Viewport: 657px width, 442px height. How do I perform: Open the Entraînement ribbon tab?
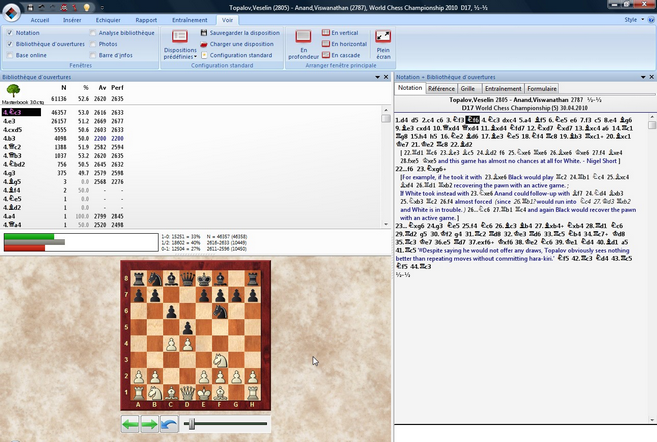pos(190,20)
